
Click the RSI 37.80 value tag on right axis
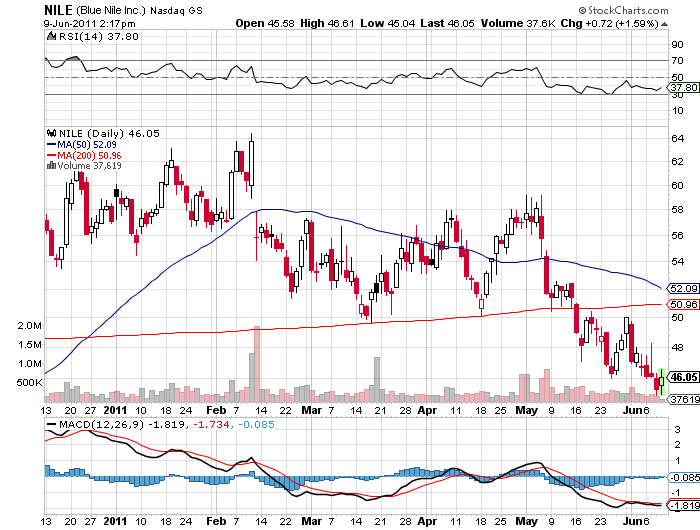coord(683,88)
